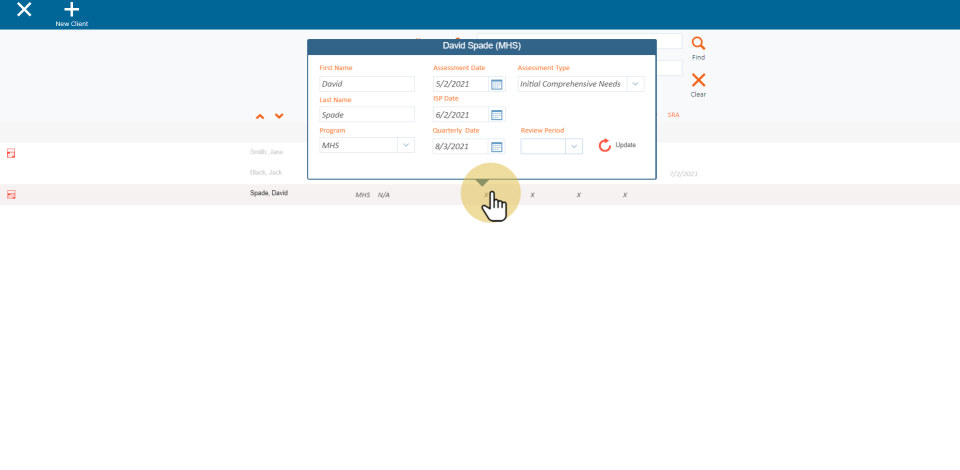Open the Quarterly Date calendar picker

click(x=497, y=146)
